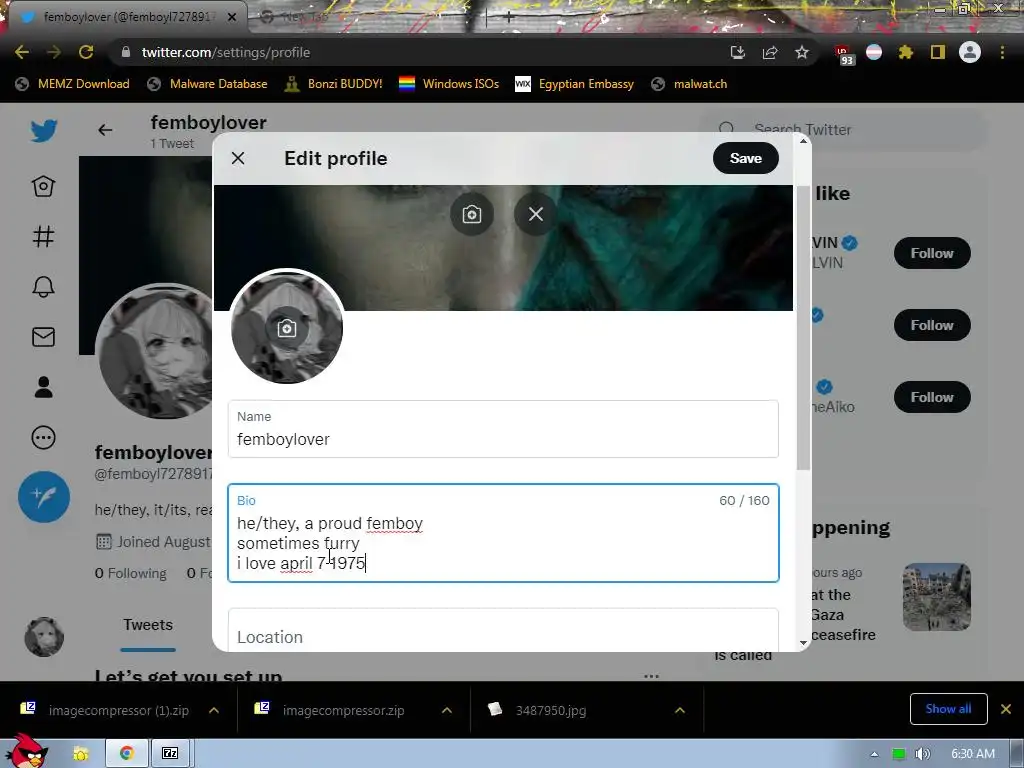
Task: Save the edited profile
Action: tap(746, 158)
